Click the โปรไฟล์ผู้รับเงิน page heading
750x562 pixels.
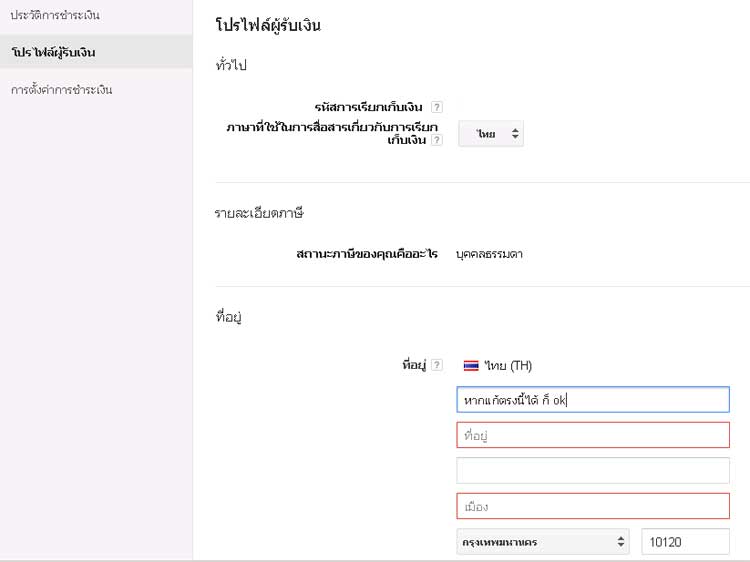tap(268, 25)
